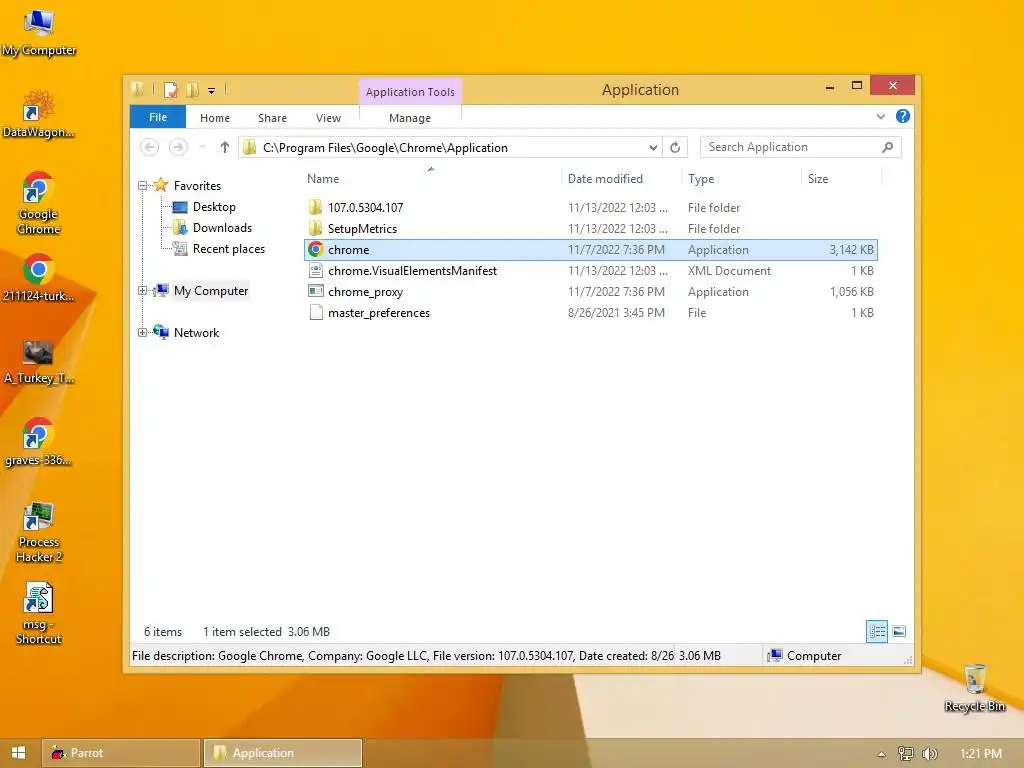The image size is (1024, 768).
Task: Open msg - Shortcut desktop icon
Action: tap(39, 614)
